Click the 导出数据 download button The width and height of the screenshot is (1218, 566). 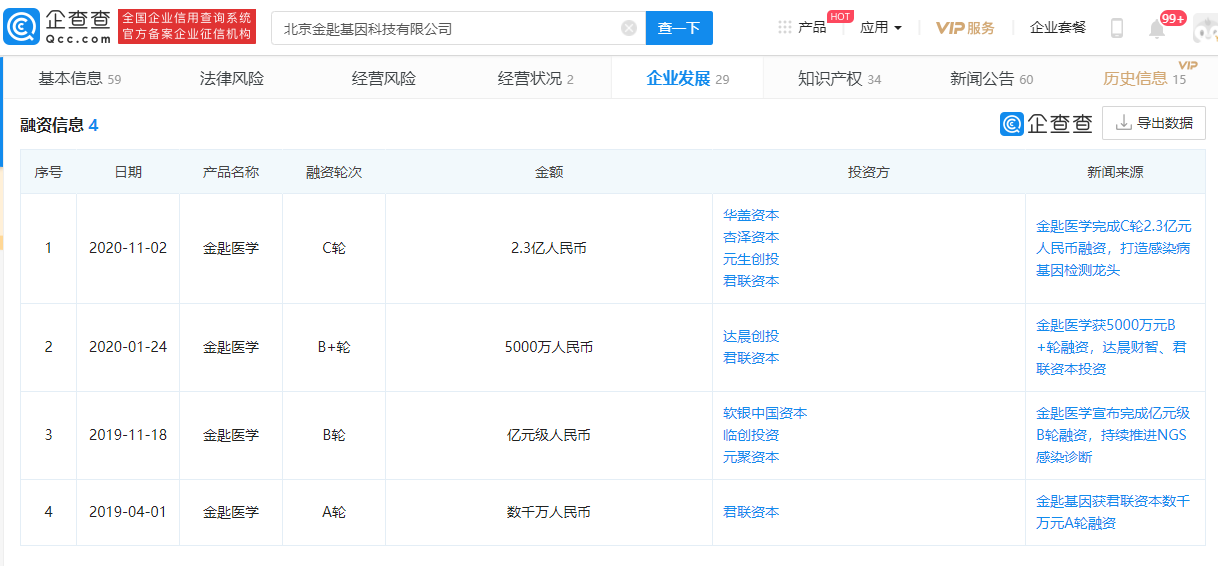click(x=1153, y=123)
